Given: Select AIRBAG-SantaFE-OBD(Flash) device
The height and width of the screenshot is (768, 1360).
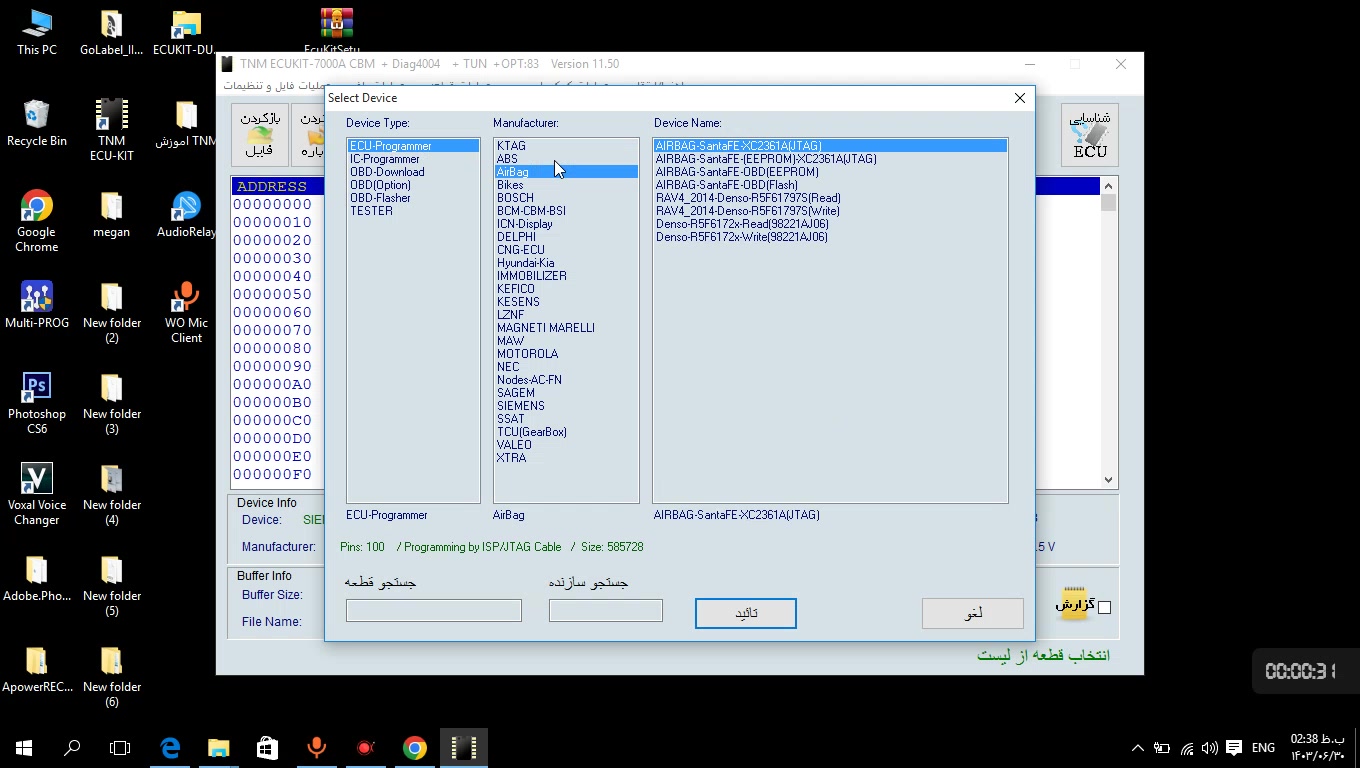Looking at the screenshot, I should [830, 185].
